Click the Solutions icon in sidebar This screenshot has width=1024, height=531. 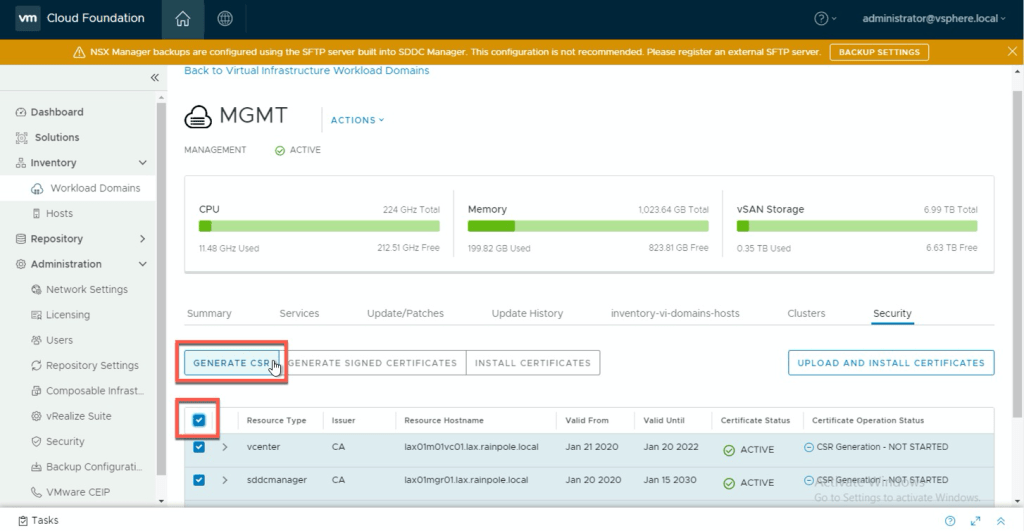(21, 138)
